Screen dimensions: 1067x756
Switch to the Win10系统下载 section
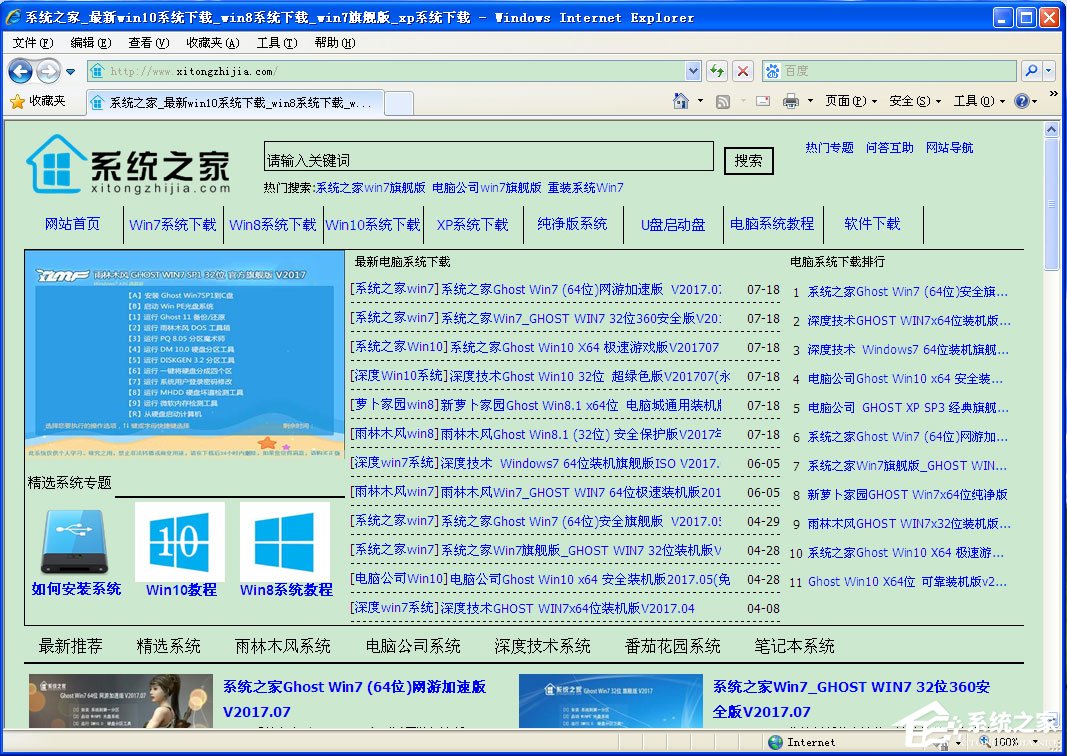click(373, 225)
